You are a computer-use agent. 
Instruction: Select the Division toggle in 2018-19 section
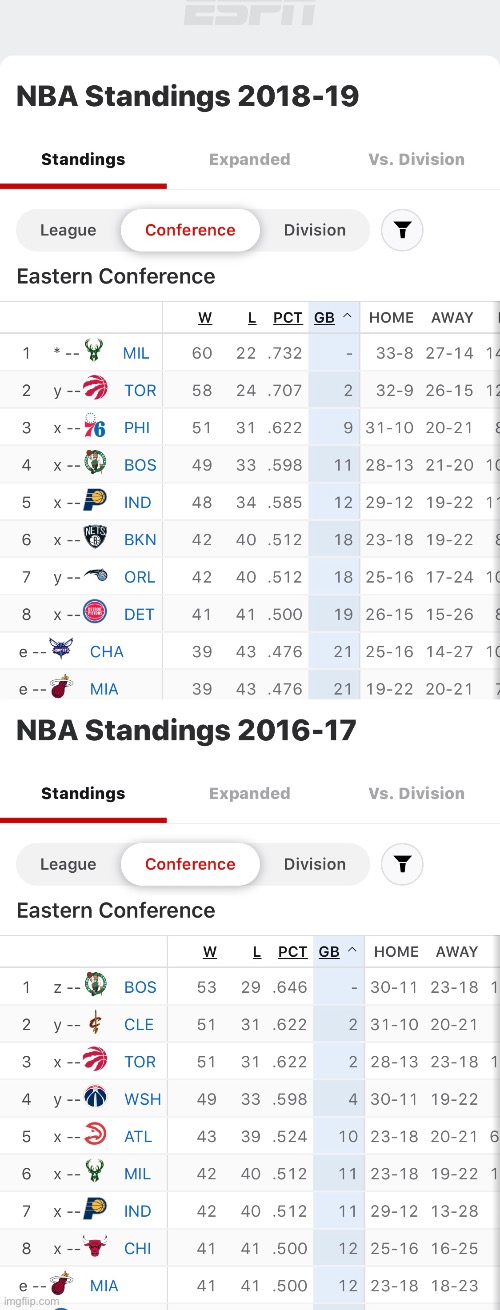[x=314, y=230]
